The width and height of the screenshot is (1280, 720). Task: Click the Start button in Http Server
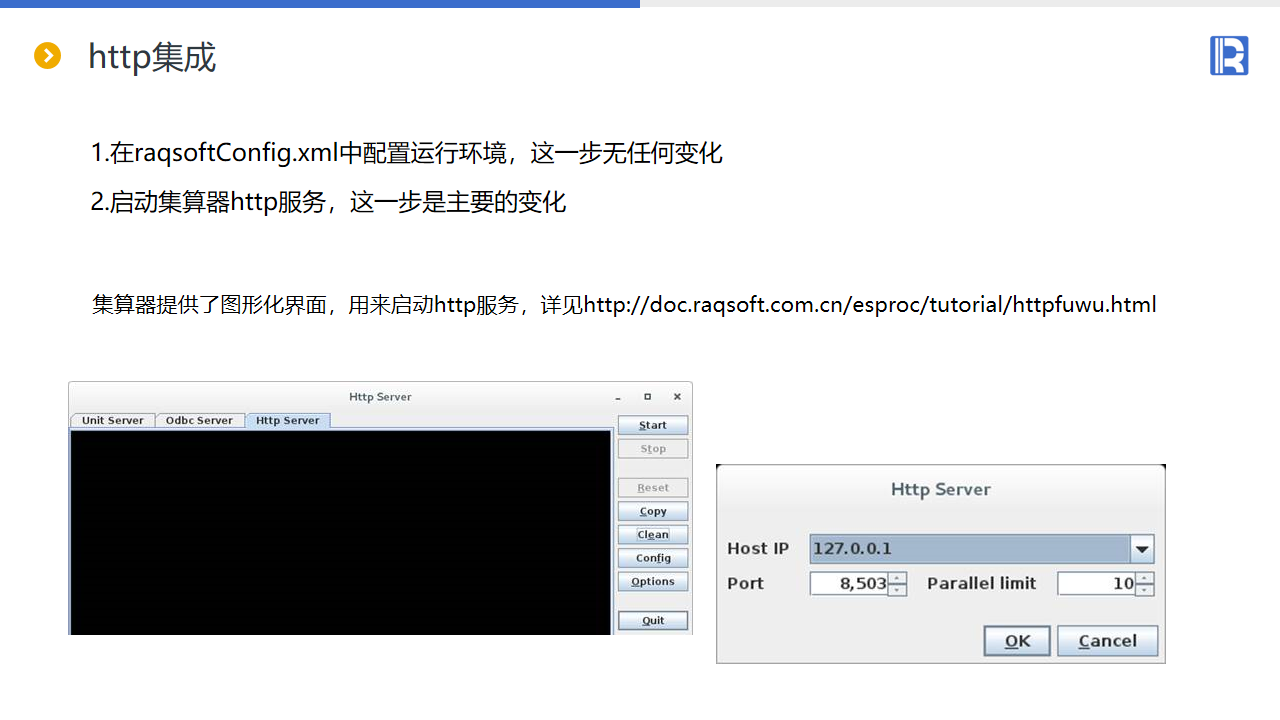tap(653, 425)
